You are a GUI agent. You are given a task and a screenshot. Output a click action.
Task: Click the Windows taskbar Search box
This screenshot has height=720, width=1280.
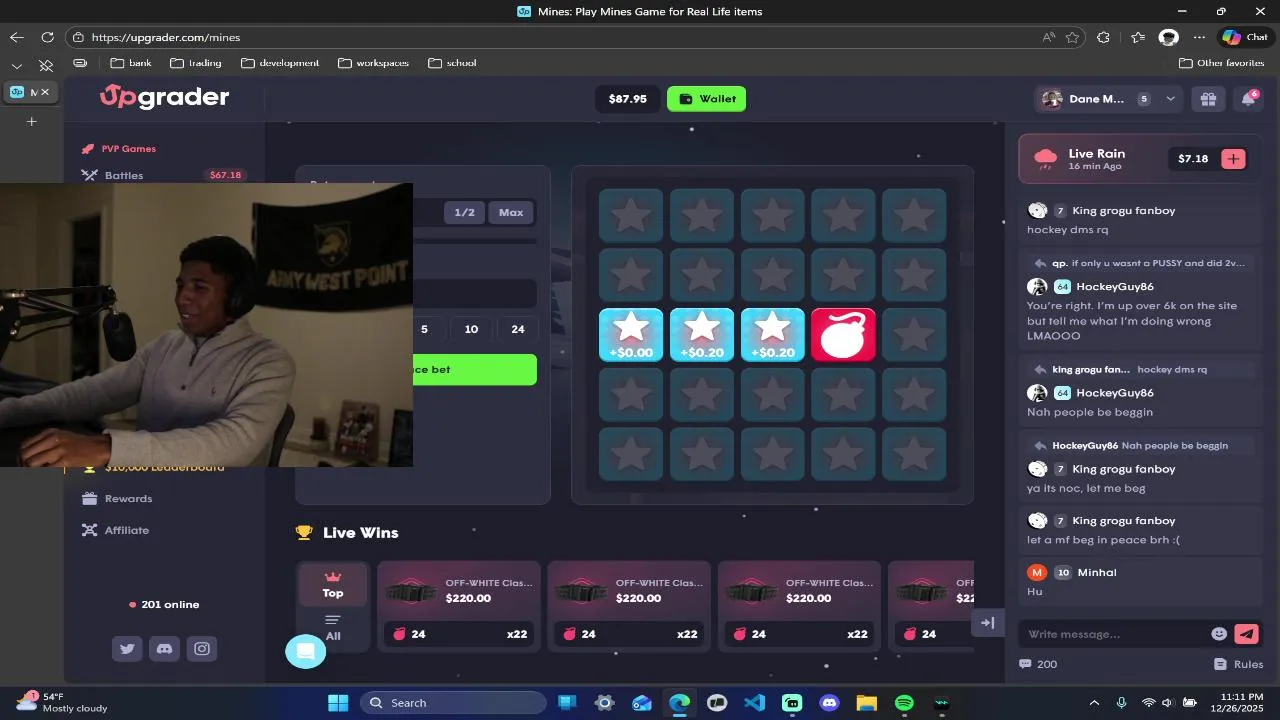point(453,703)
